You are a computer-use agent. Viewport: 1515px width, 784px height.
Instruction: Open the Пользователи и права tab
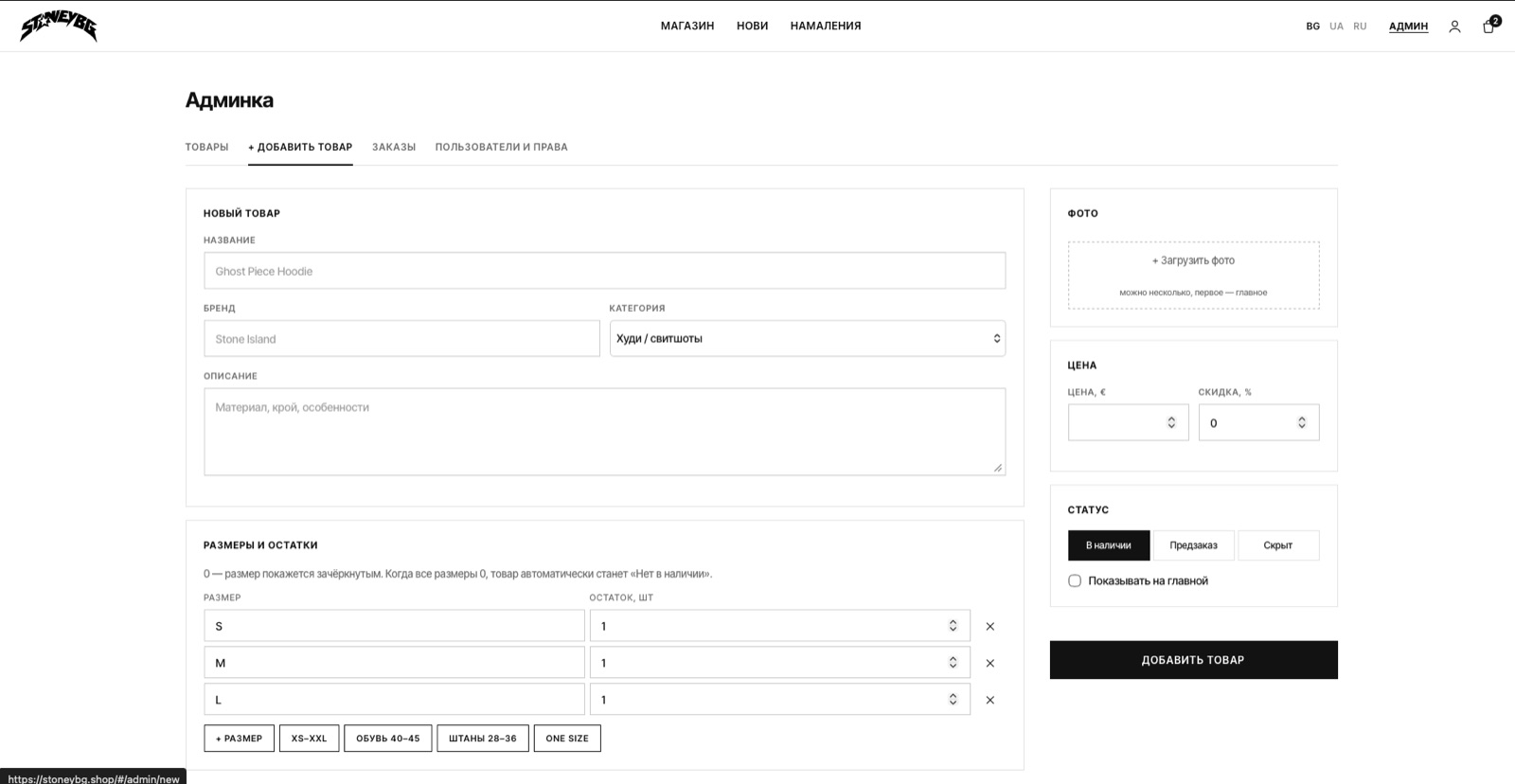click(x=501, y=147)
